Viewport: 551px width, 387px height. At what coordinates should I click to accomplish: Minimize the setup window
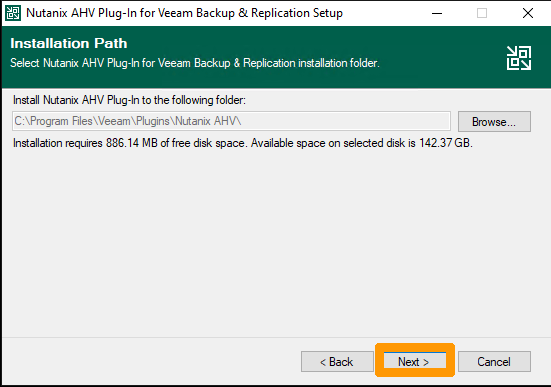coord(437,13)
